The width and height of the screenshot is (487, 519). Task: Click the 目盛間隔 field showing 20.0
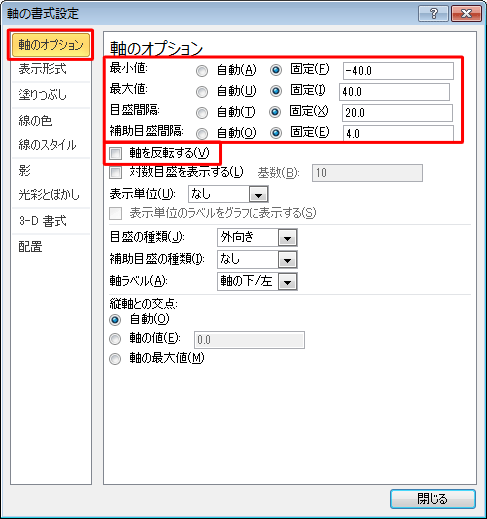click(x=397, y=113)
